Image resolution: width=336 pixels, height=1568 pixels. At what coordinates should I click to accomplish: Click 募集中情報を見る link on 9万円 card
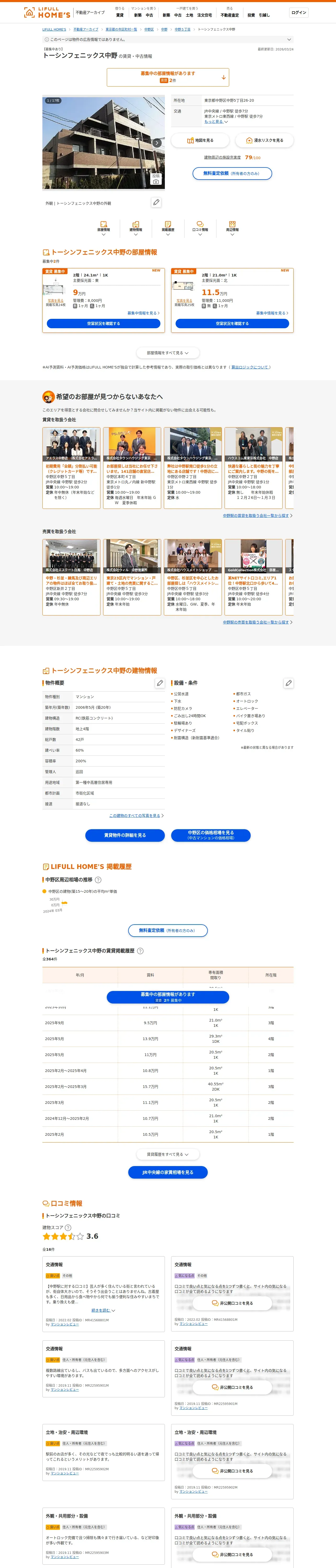click(143, 313)
